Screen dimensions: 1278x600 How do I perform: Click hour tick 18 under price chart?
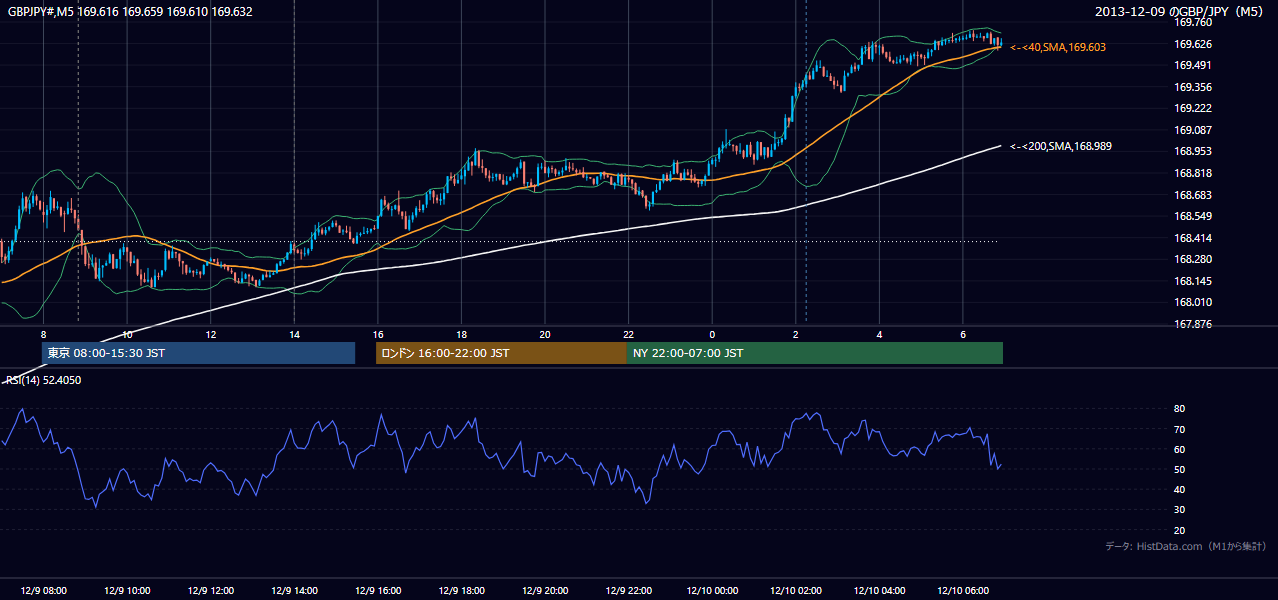point(461,334)
